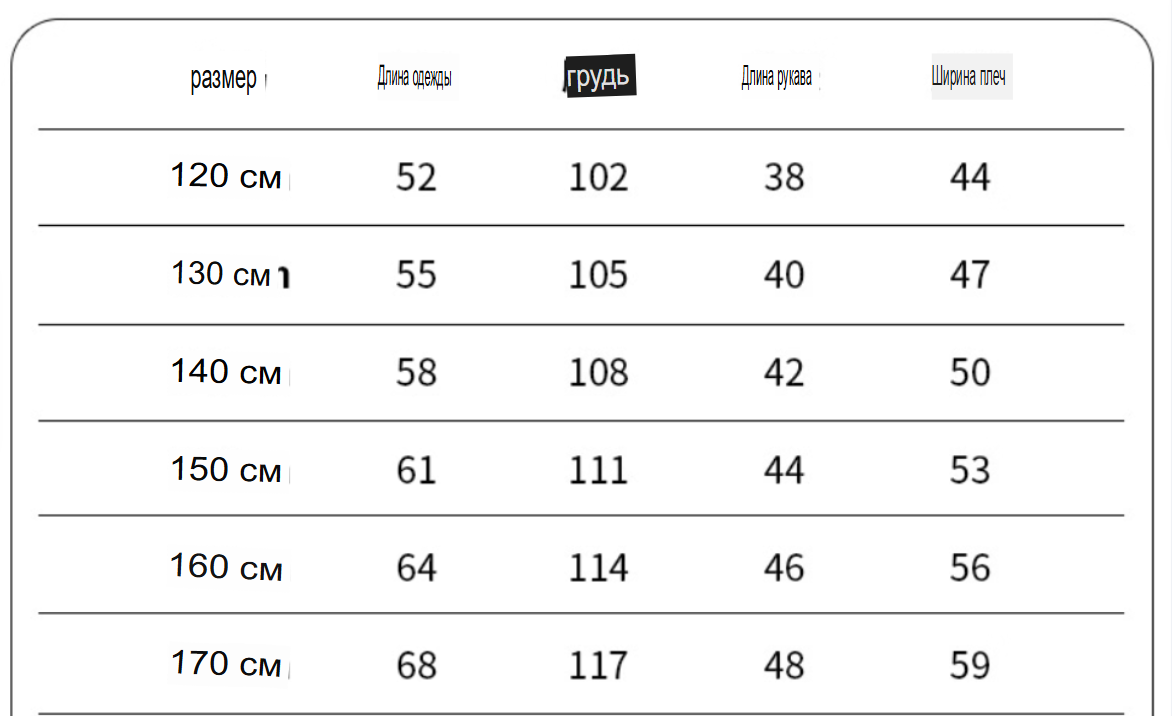Click shoulder width value 56

click(969, 568)
